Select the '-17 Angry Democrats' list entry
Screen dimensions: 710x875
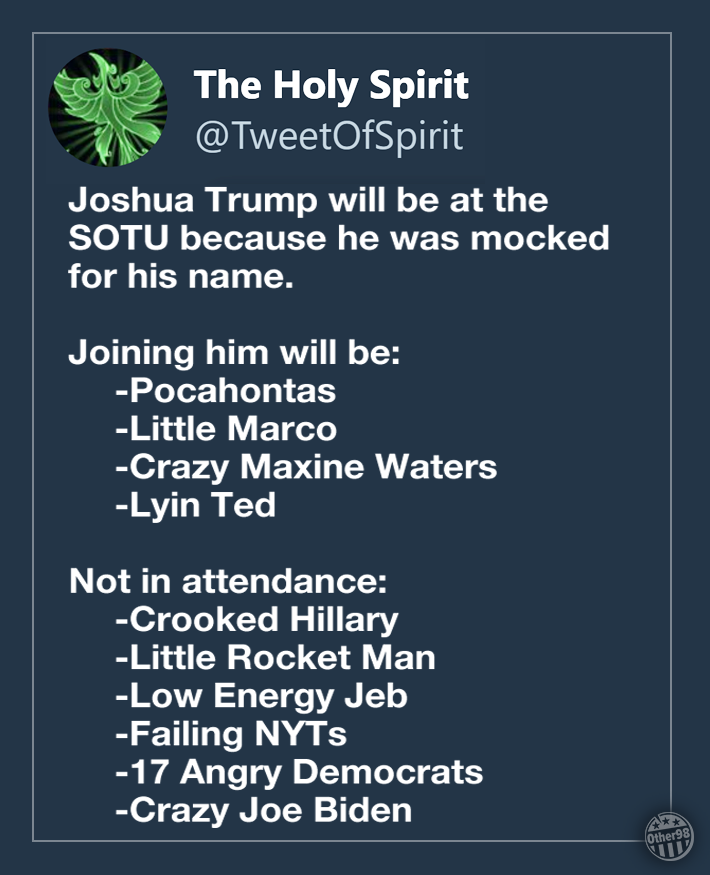(x=299, y=773)
